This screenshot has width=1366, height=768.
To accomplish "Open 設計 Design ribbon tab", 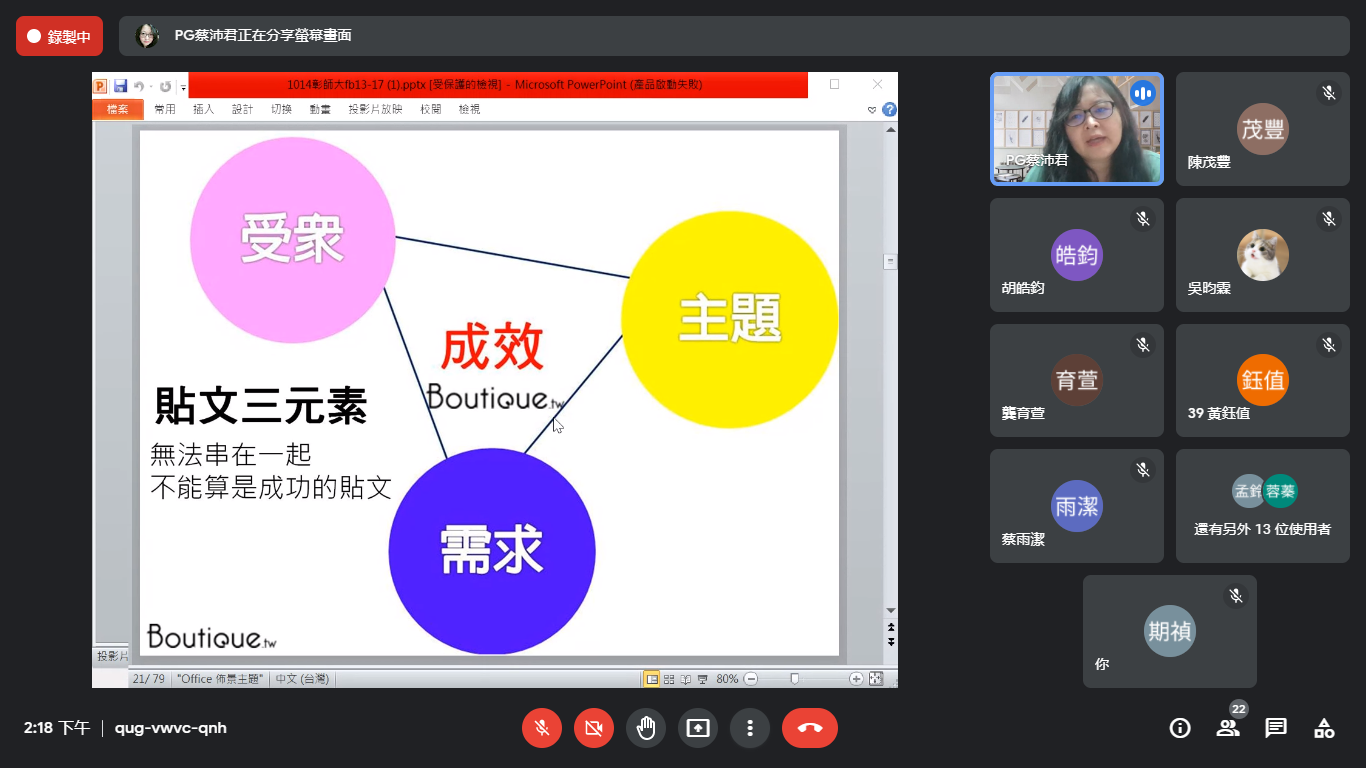I will [x=243, y=109].
